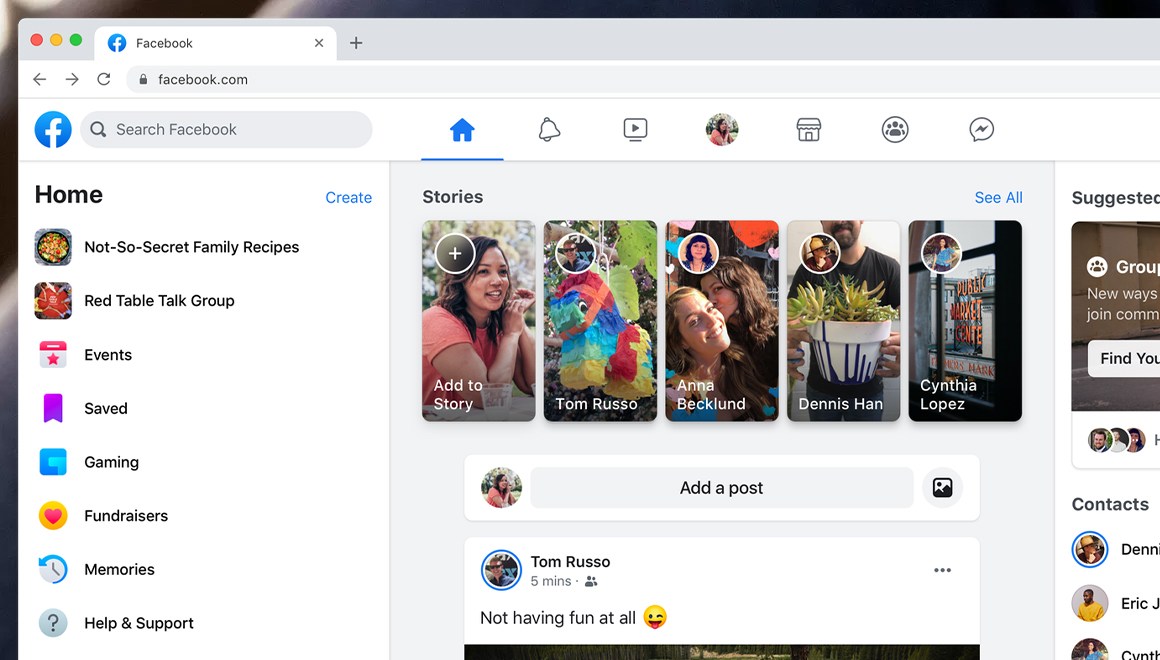Select the Home tab in top navigation
The height and width of the screenshot is (660, 1160).
(462, 130)
